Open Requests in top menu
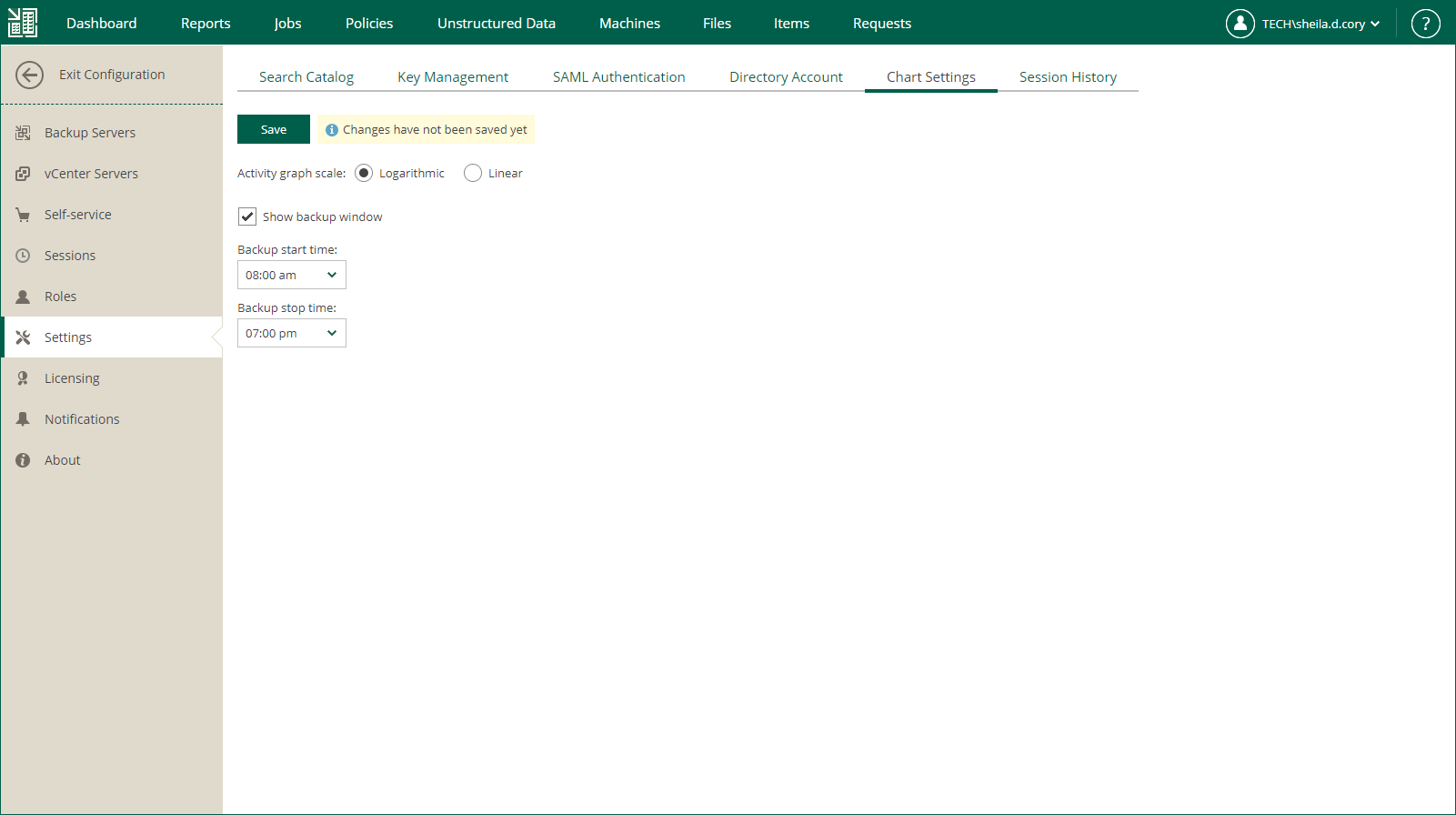This screenshot has width=1456, height=815. tap(882, 24)
